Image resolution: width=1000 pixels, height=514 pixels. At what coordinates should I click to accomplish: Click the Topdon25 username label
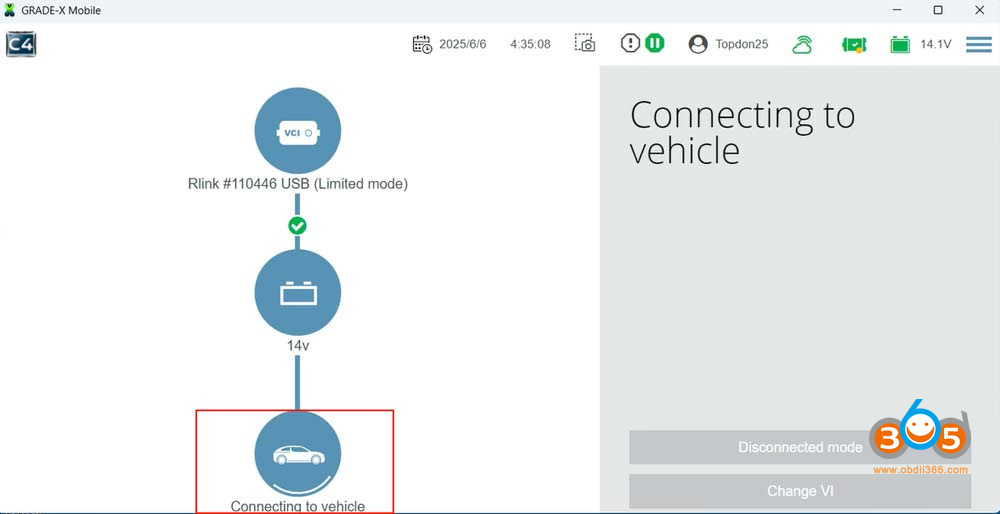(742, 45)
